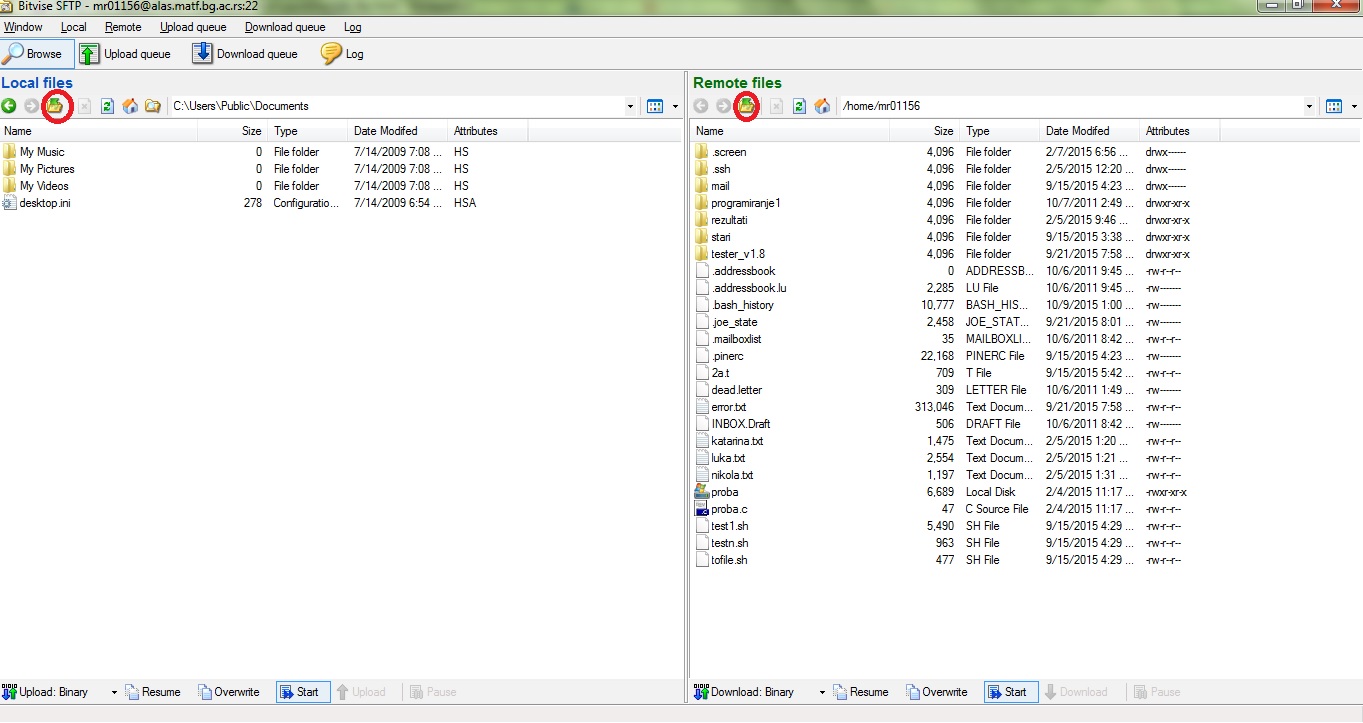Go to remote home directory
Viewport: 1363px width, 723px height.
822,106
